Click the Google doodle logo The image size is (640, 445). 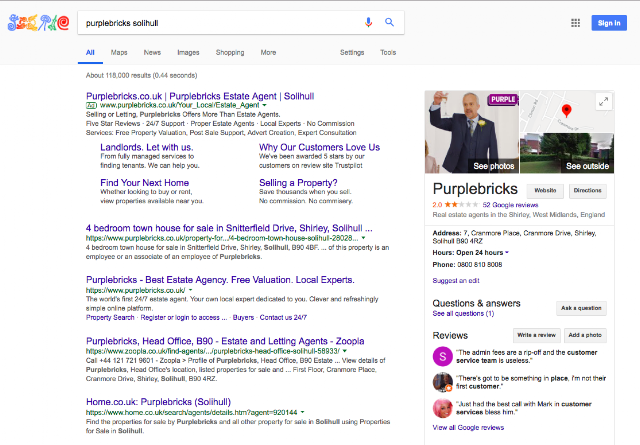(38, 23)
